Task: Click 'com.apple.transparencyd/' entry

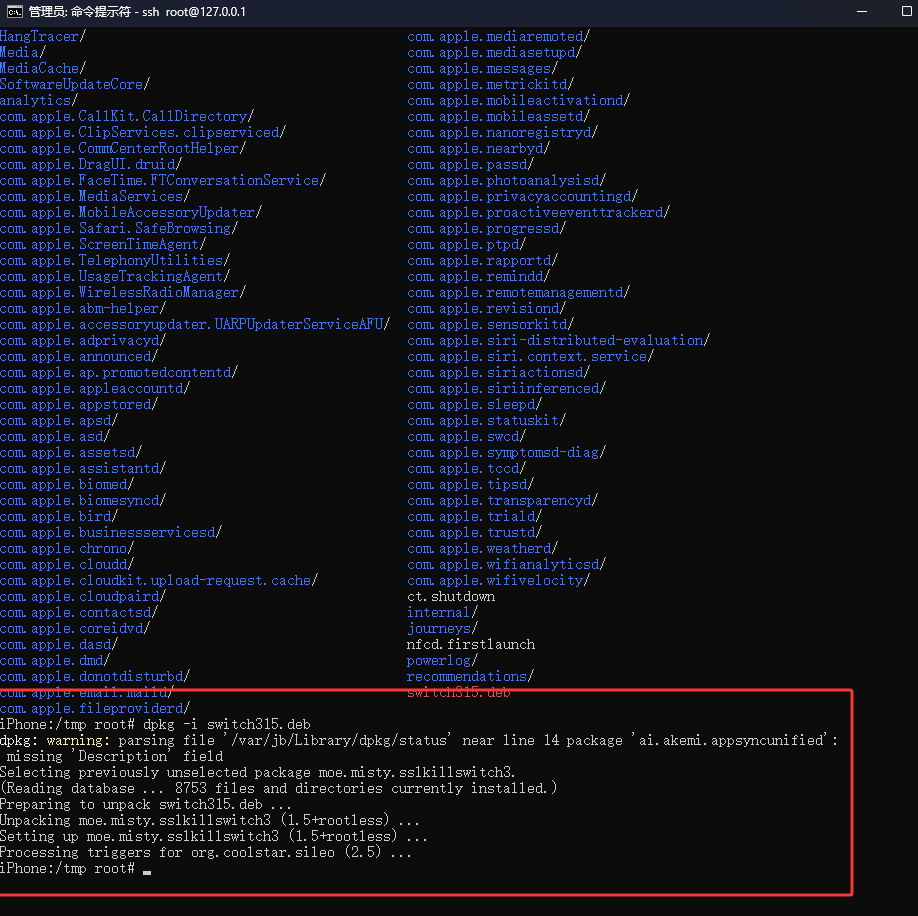Action: (502, 500)
